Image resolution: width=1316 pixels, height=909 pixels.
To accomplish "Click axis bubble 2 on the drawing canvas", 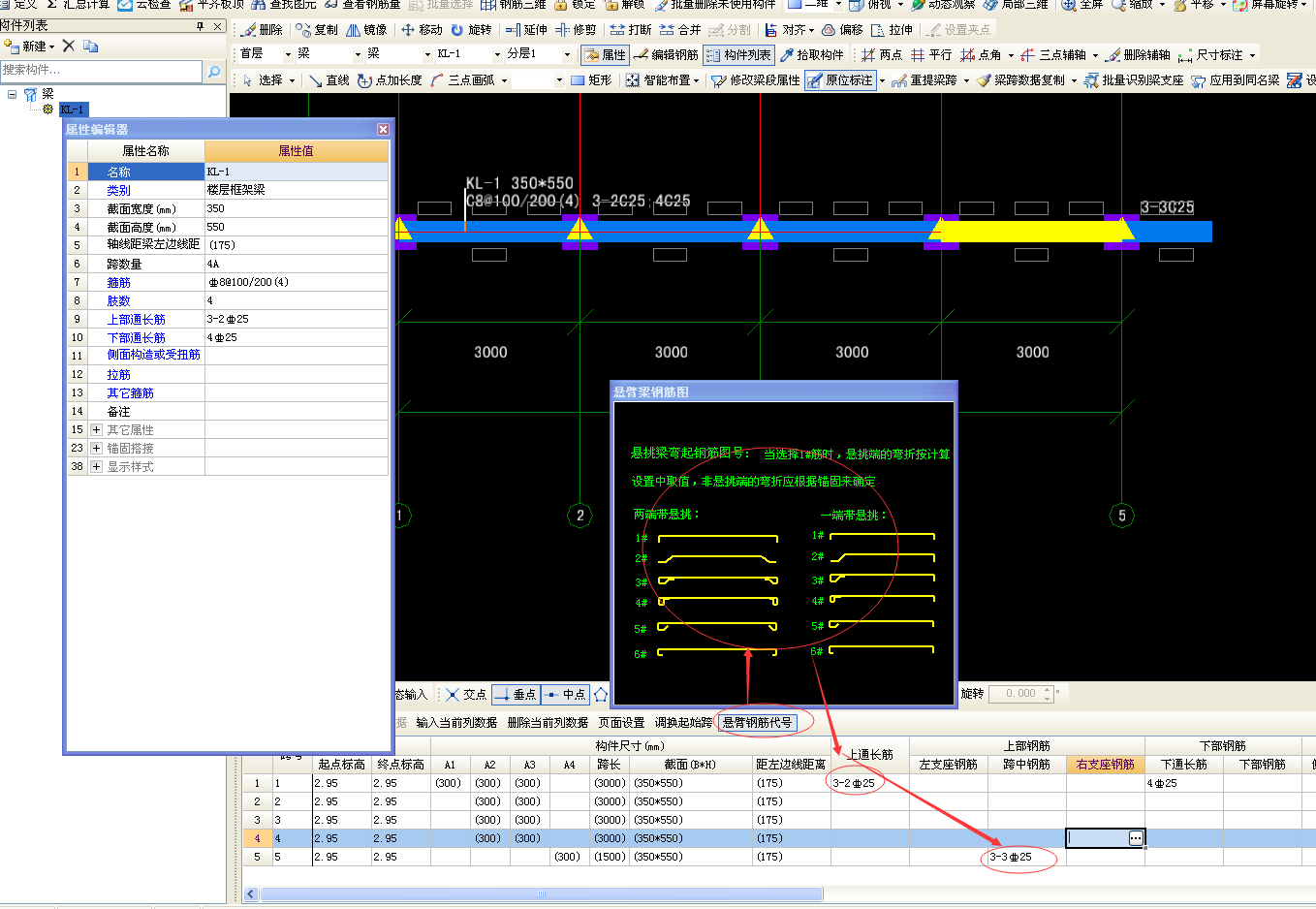I will click(x=580, y=516).
